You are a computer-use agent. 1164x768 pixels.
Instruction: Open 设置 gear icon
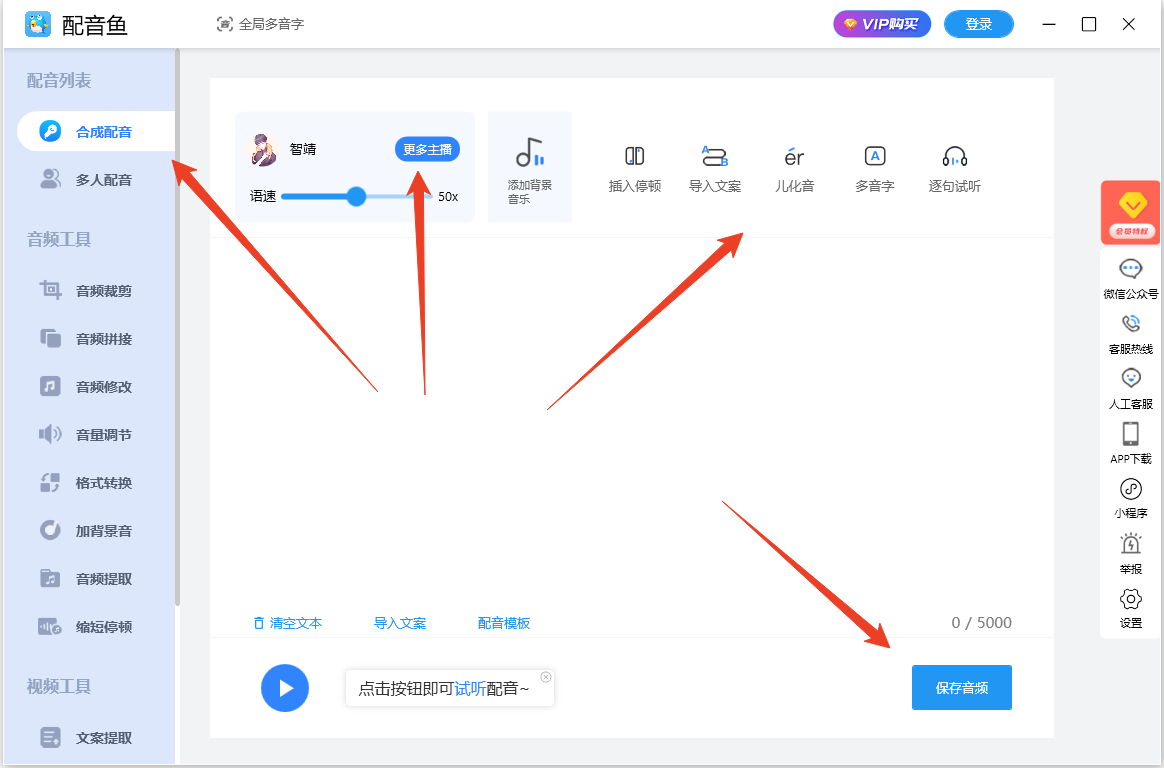pos(1131,599)
